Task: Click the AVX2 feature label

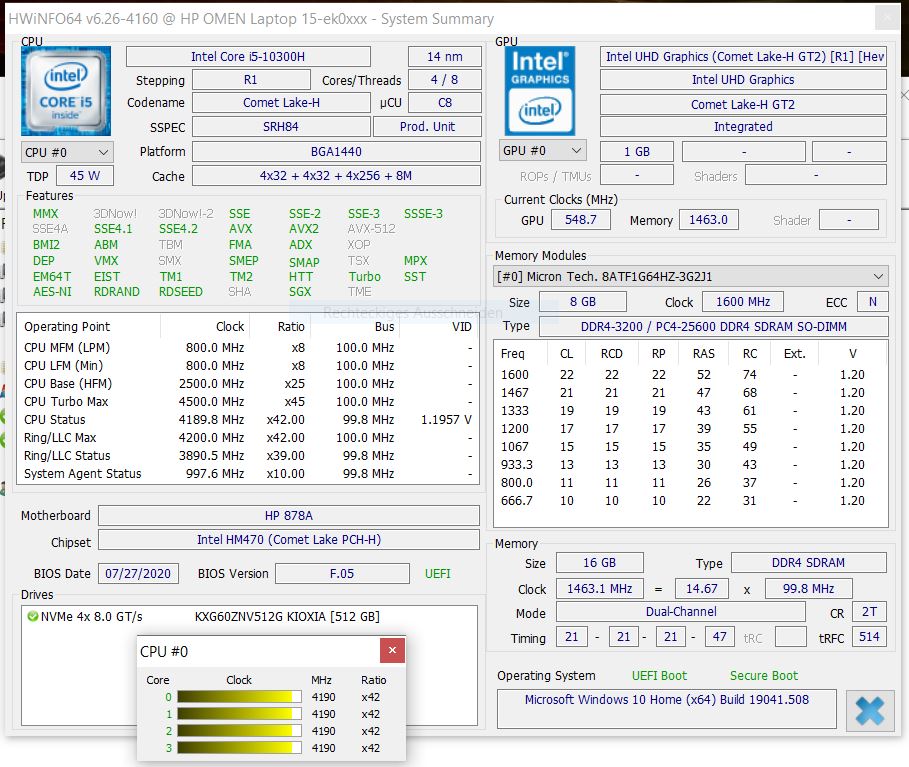Action: point(304,229)
